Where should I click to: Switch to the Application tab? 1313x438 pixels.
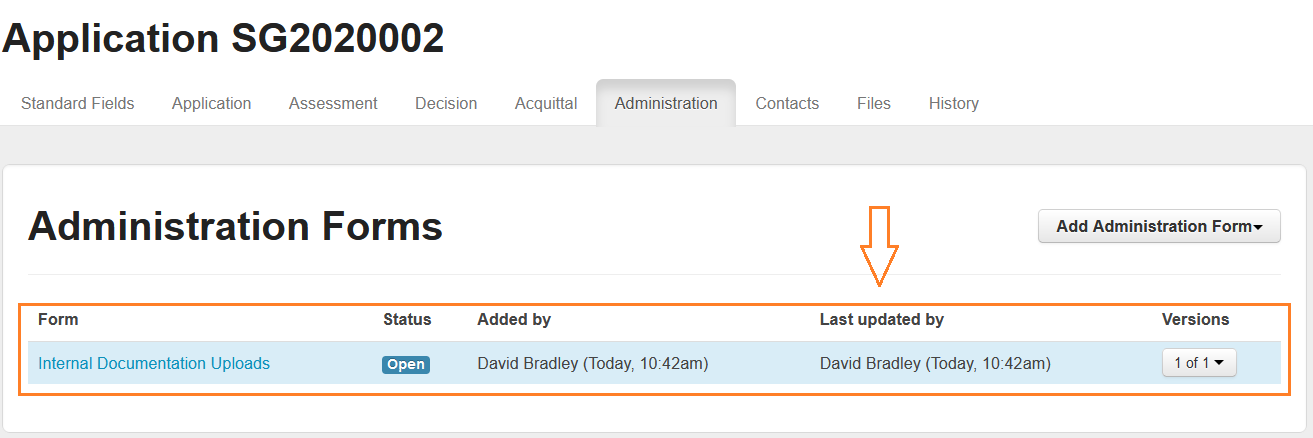tap(211, 103)
